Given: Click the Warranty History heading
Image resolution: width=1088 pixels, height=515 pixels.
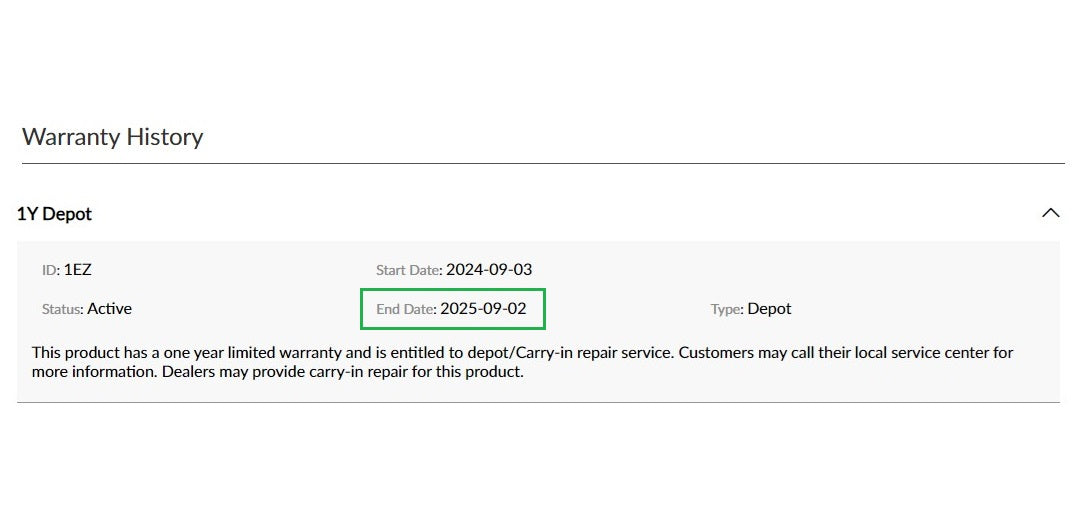Looking at the screenshot, I should click(x=112, y=137).
